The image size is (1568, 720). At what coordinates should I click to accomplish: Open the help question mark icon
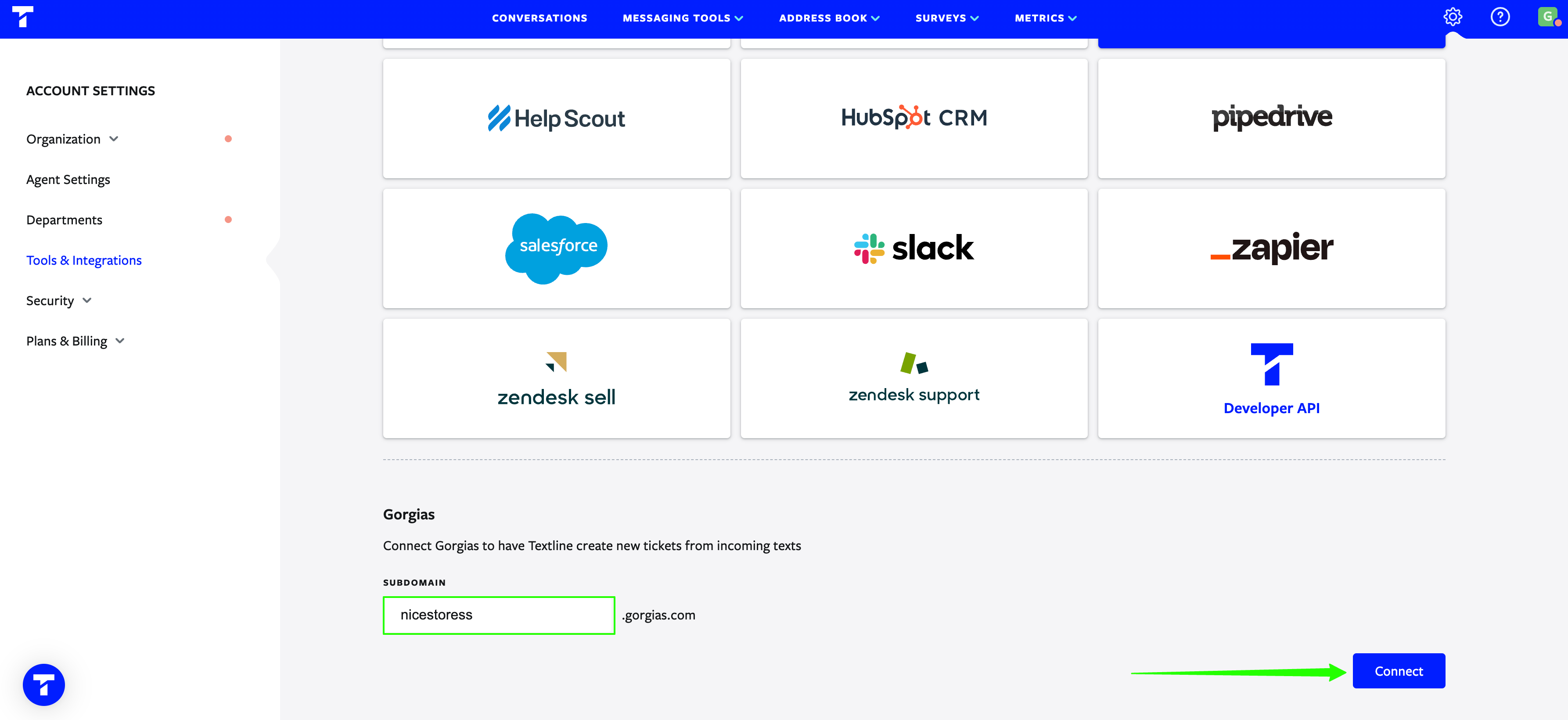coord(1500,16)
